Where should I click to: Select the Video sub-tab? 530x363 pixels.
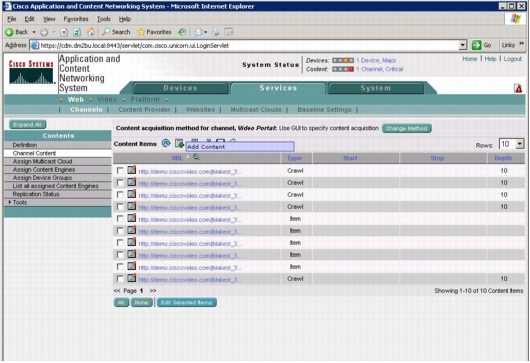[x=107, y=99]
